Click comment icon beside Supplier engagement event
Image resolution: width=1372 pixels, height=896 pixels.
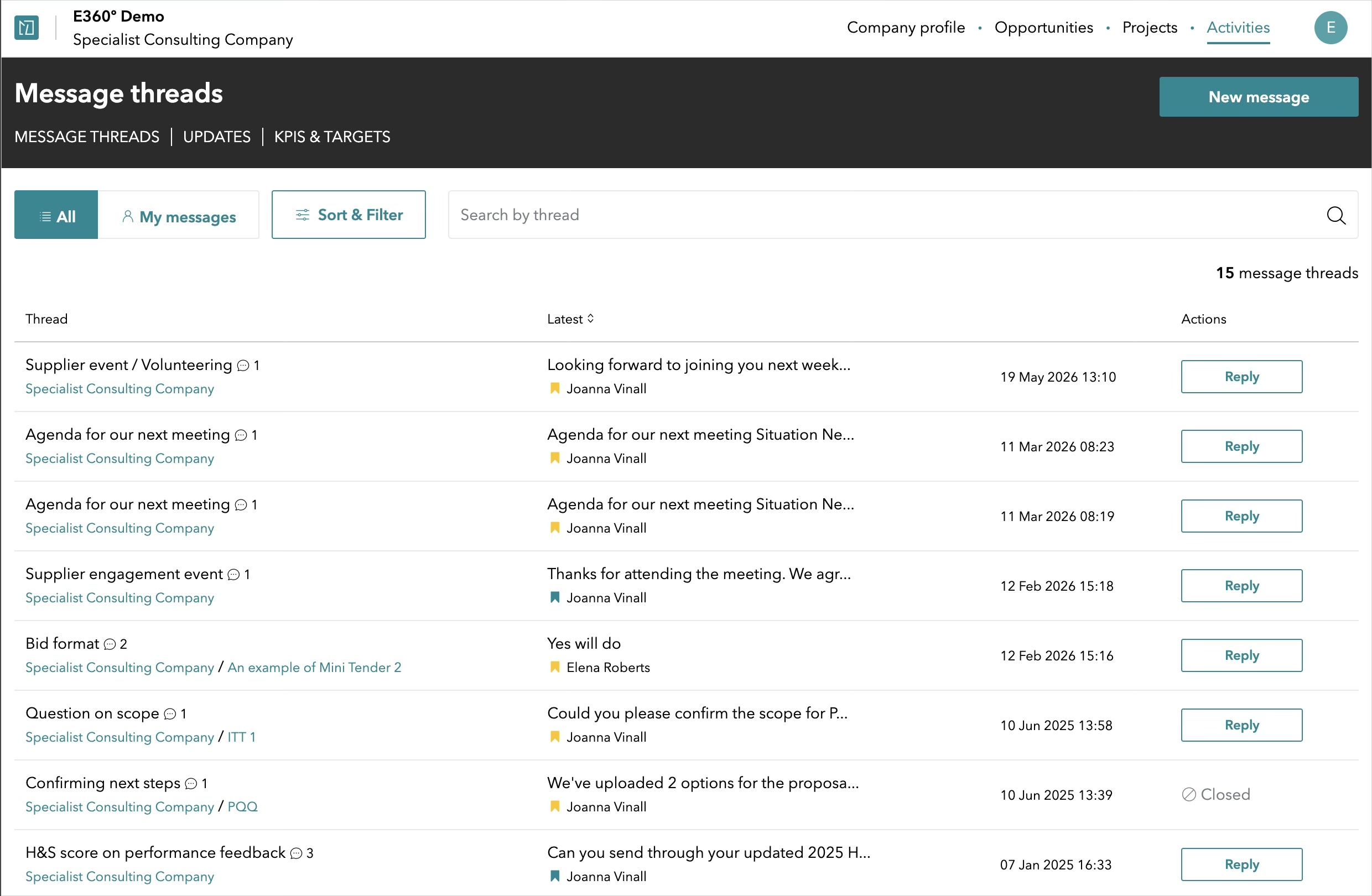(x=233, y=575)
